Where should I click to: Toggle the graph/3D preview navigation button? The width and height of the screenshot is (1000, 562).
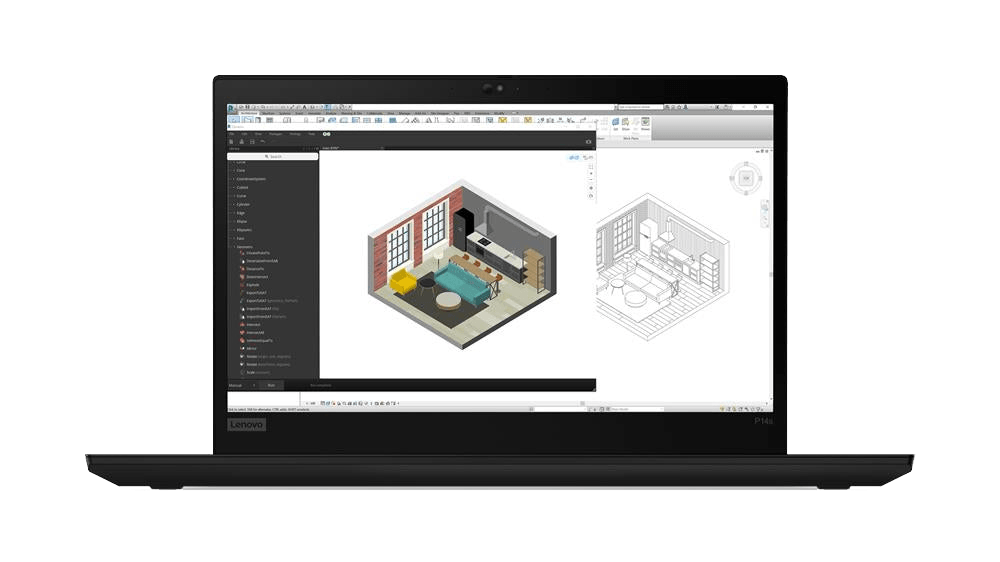point(575,157)
